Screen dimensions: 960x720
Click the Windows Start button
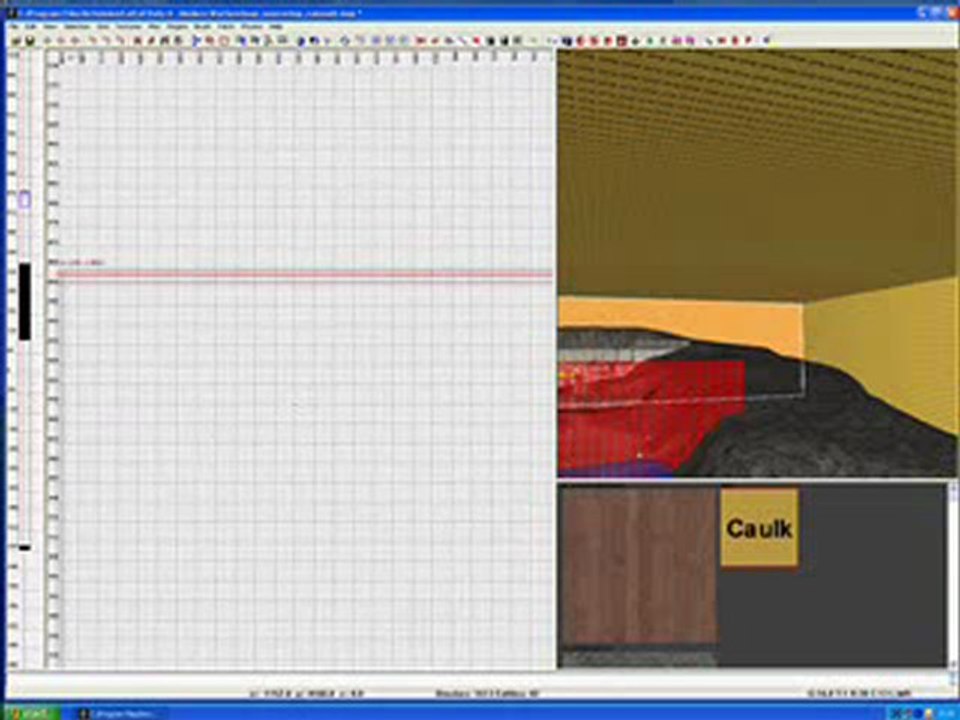click(x=31, y=713)
